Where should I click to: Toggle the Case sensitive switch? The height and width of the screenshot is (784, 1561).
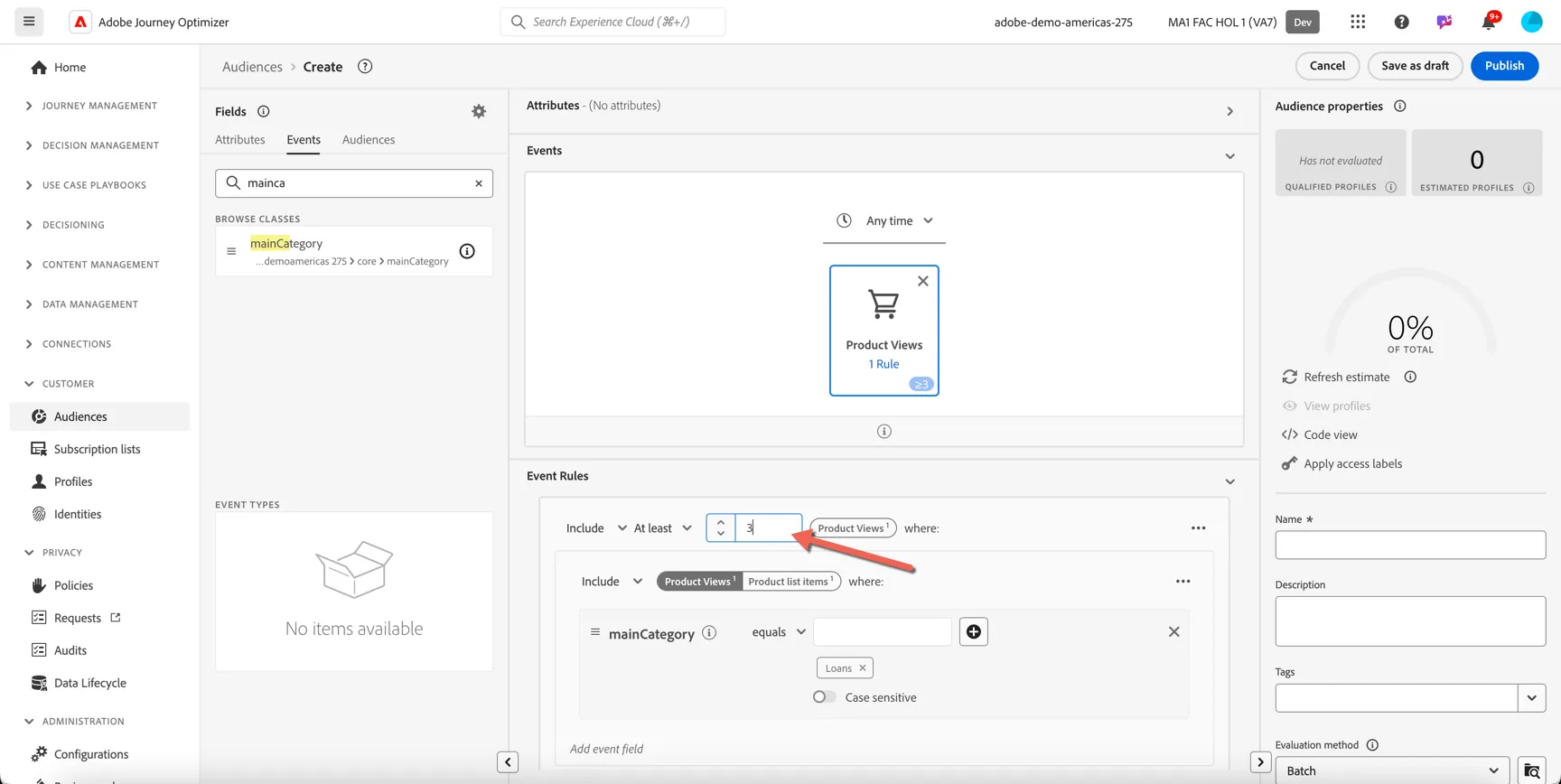(x=824, y=697)
